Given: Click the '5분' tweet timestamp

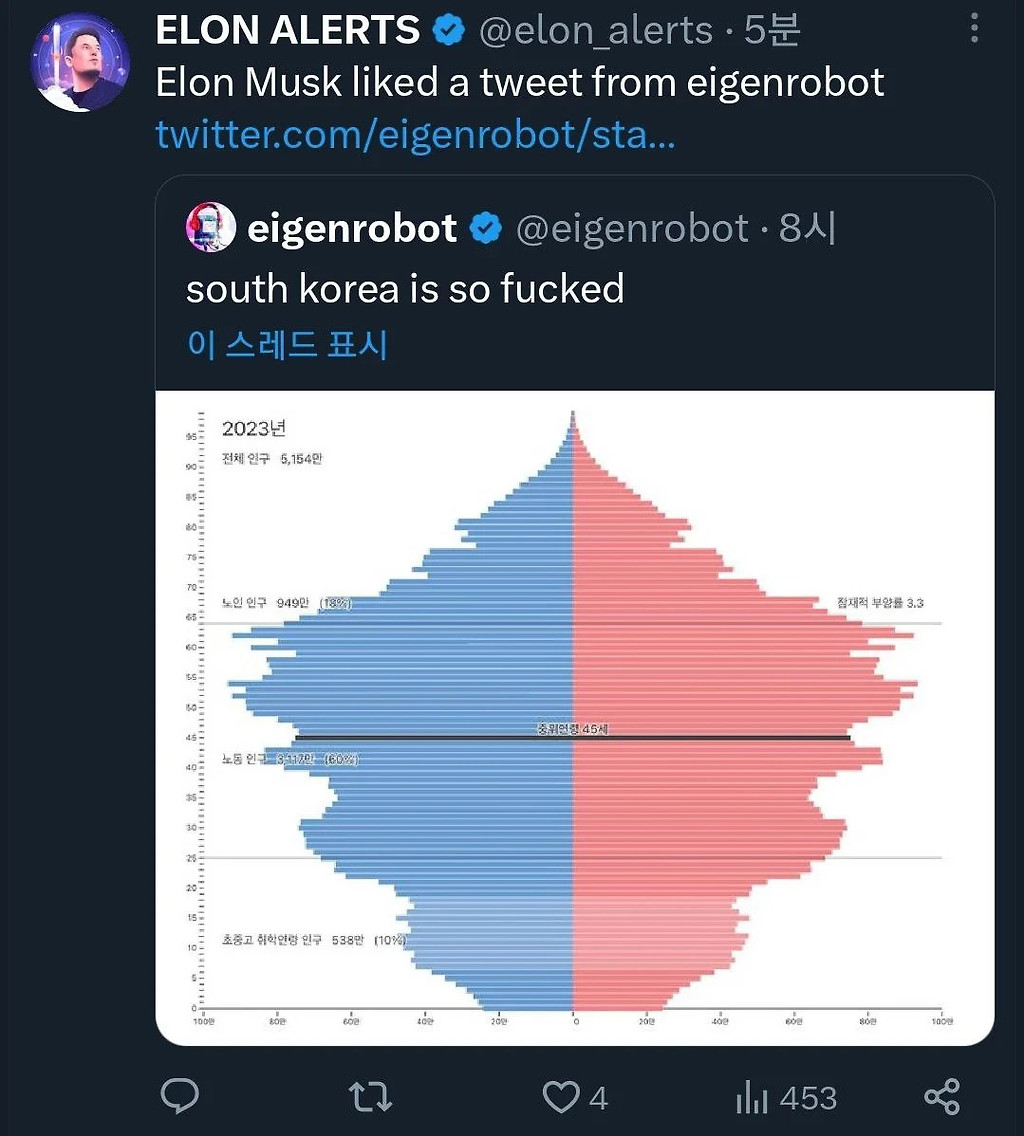Looking at the screenshot, I should click(773, 30).
